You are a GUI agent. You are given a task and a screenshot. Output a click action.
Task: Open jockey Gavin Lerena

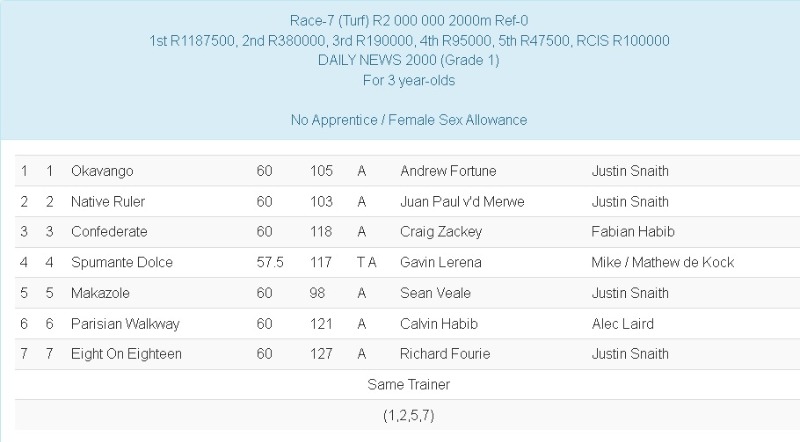pos(441,263)
